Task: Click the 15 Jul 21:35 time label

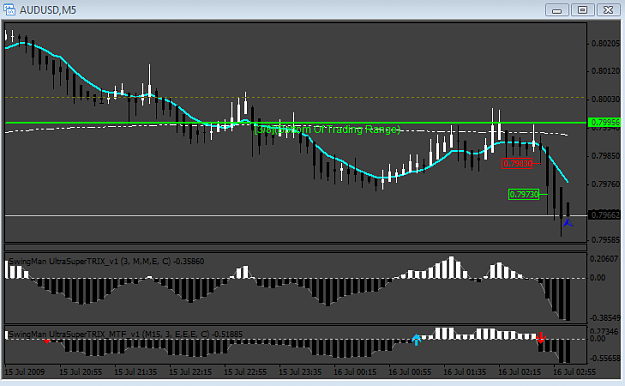Action: (136, 372)
